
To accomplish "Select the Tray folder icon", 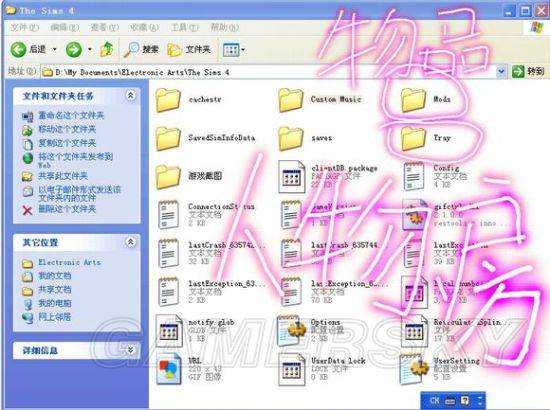I will (413, 138).
